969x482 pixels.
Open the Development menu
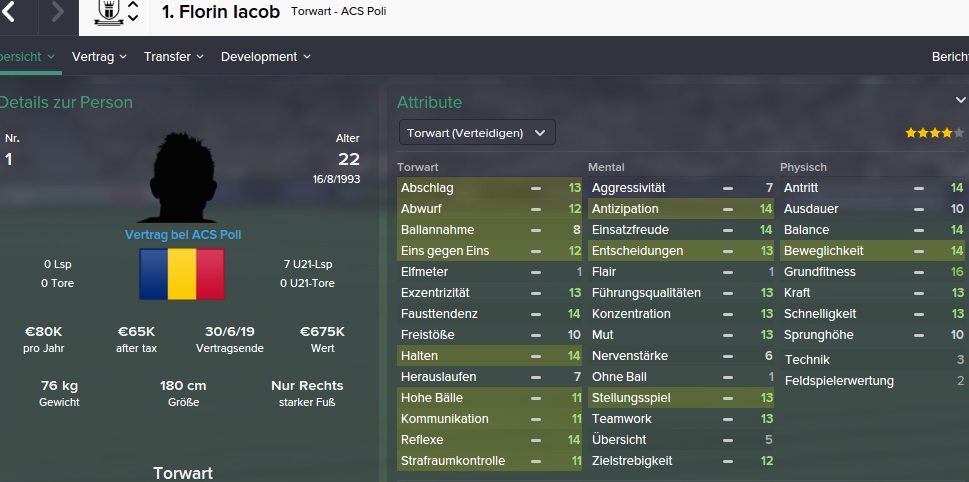[265, 57]
